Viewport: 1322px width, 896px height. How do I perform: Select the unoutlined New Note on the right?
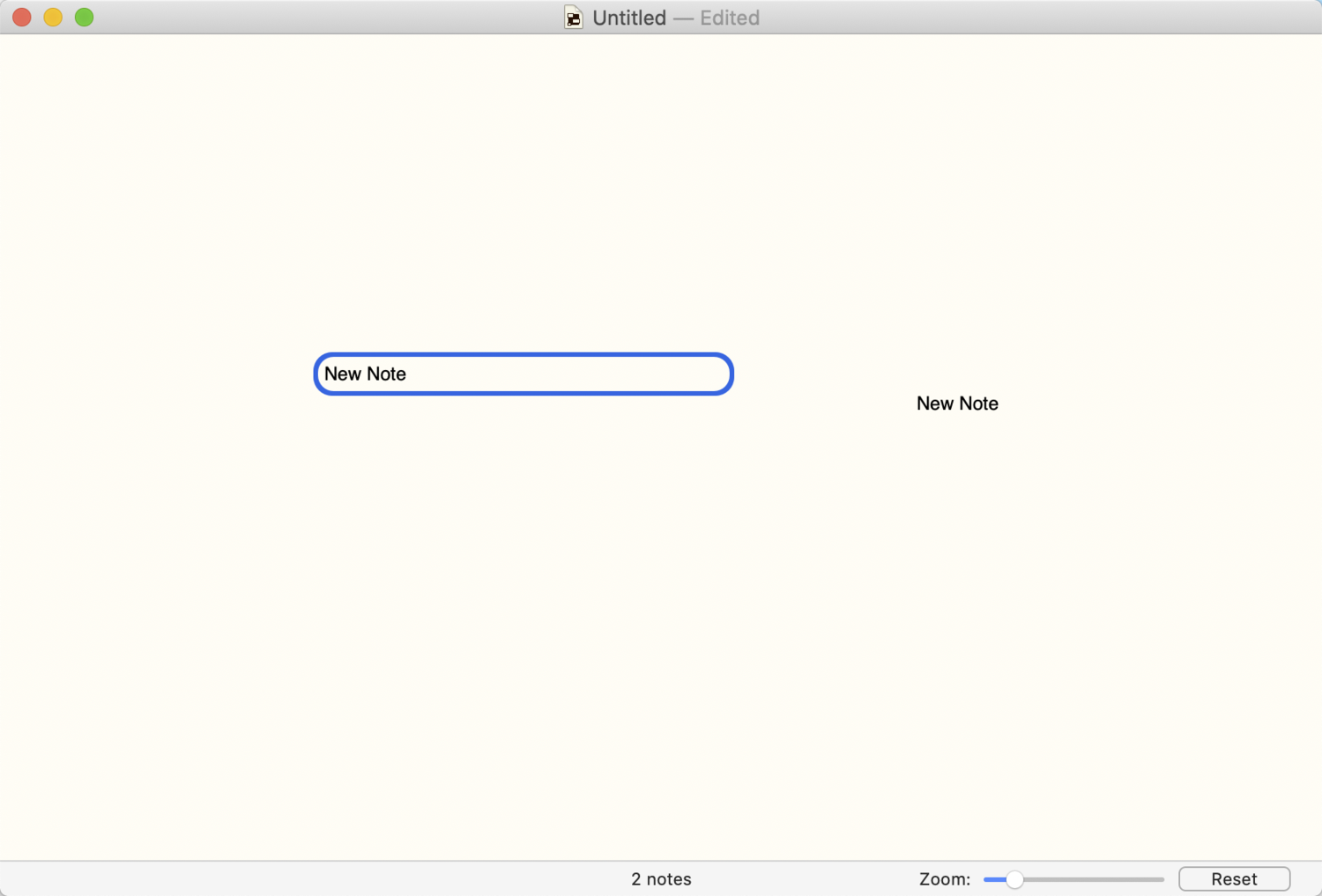(957, 404)
